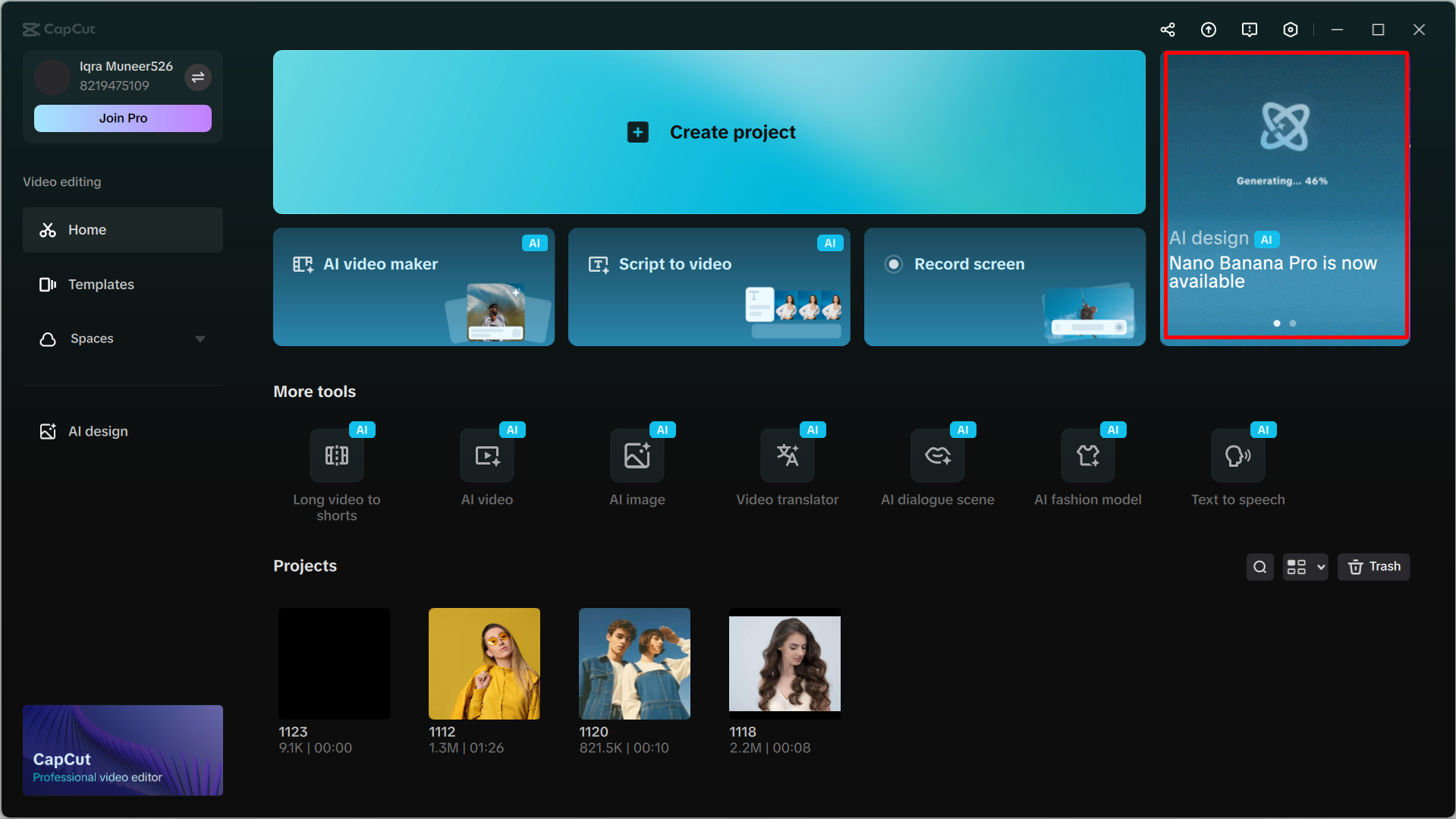Open the AI dialogue scene tool
The width and height of the screenshot is (1456, 819).
click(x=938, y=455)
